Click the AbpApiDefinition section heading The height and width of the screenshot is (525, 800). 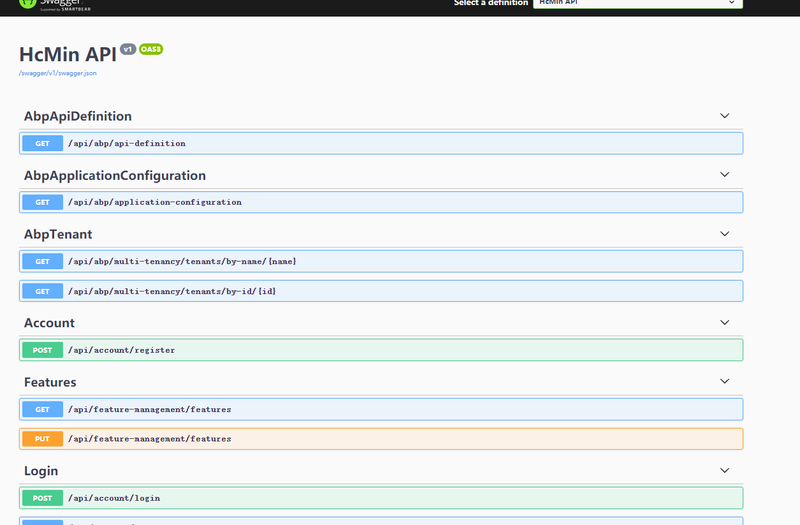pos(78,116)
